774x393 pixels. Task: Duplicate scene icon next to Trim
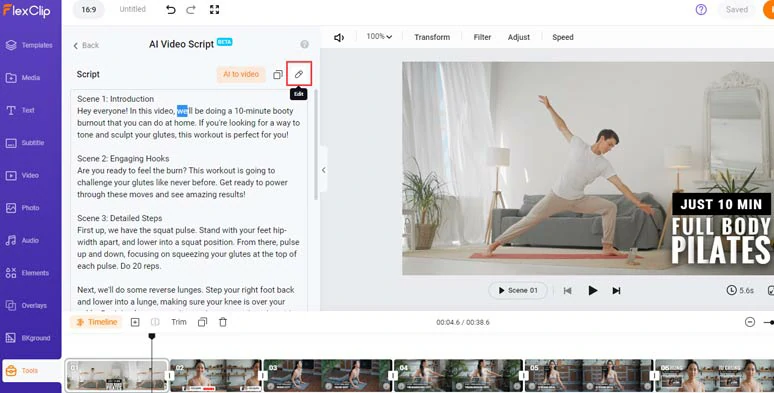(x=202, y=322)
